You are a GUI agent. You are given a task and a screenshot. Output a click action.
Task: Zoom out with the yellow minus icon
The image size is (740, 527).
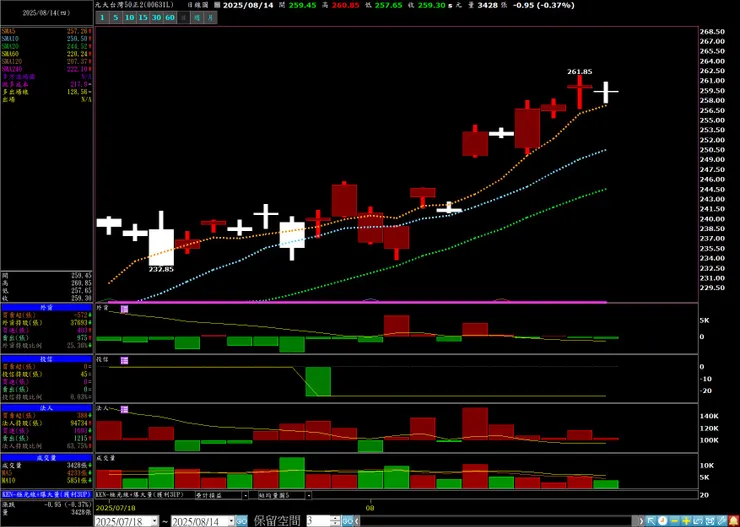click(x=675, y=521)
